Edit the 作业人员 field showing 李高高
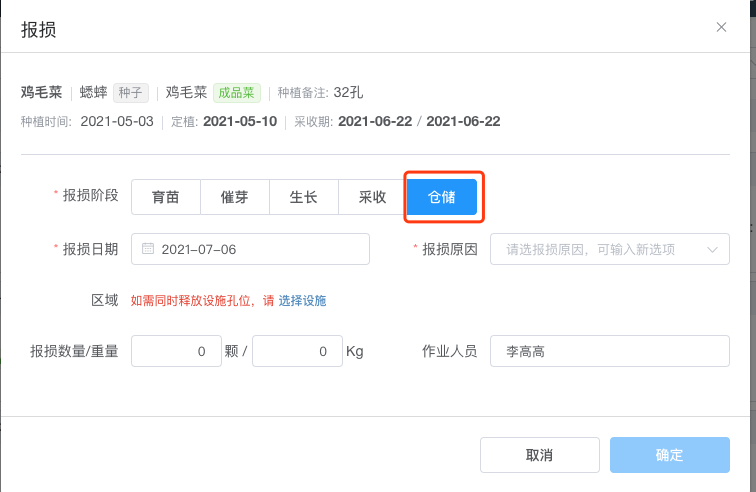756x492 pixels. [609, 351]
